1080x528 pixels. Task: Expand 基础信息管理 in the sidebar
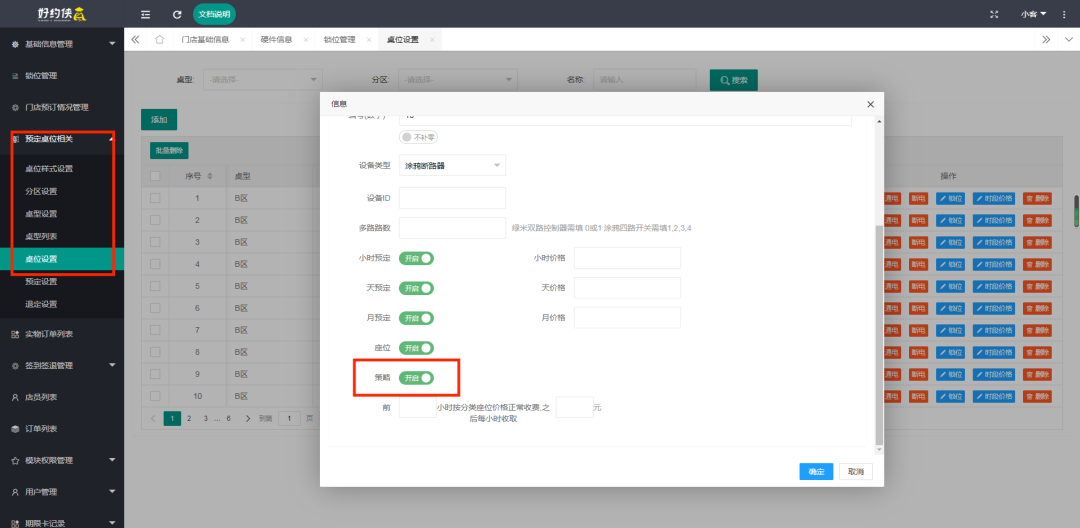pos(62,44)
